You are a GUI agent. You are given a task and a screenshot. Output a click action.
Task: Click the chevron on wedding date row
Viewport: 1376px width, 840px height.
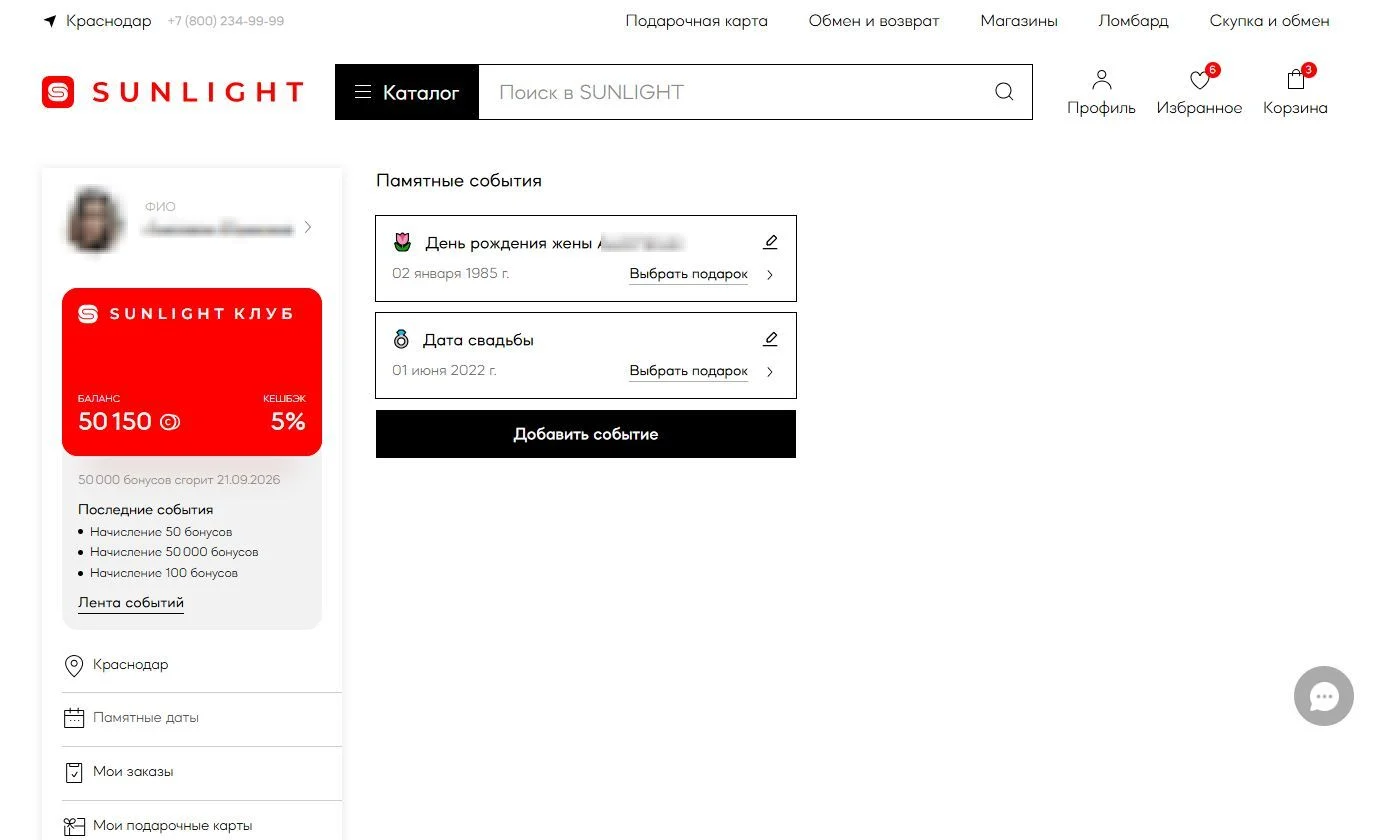[770, 372]
